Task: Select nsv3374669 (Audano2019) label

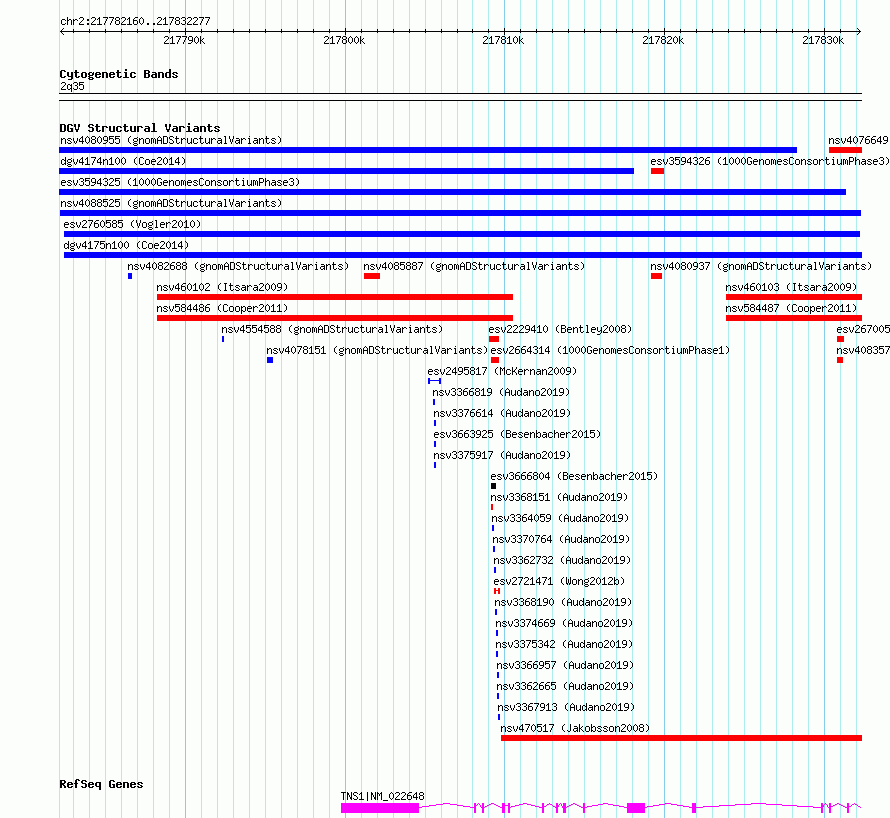Action: pos(564,623)
